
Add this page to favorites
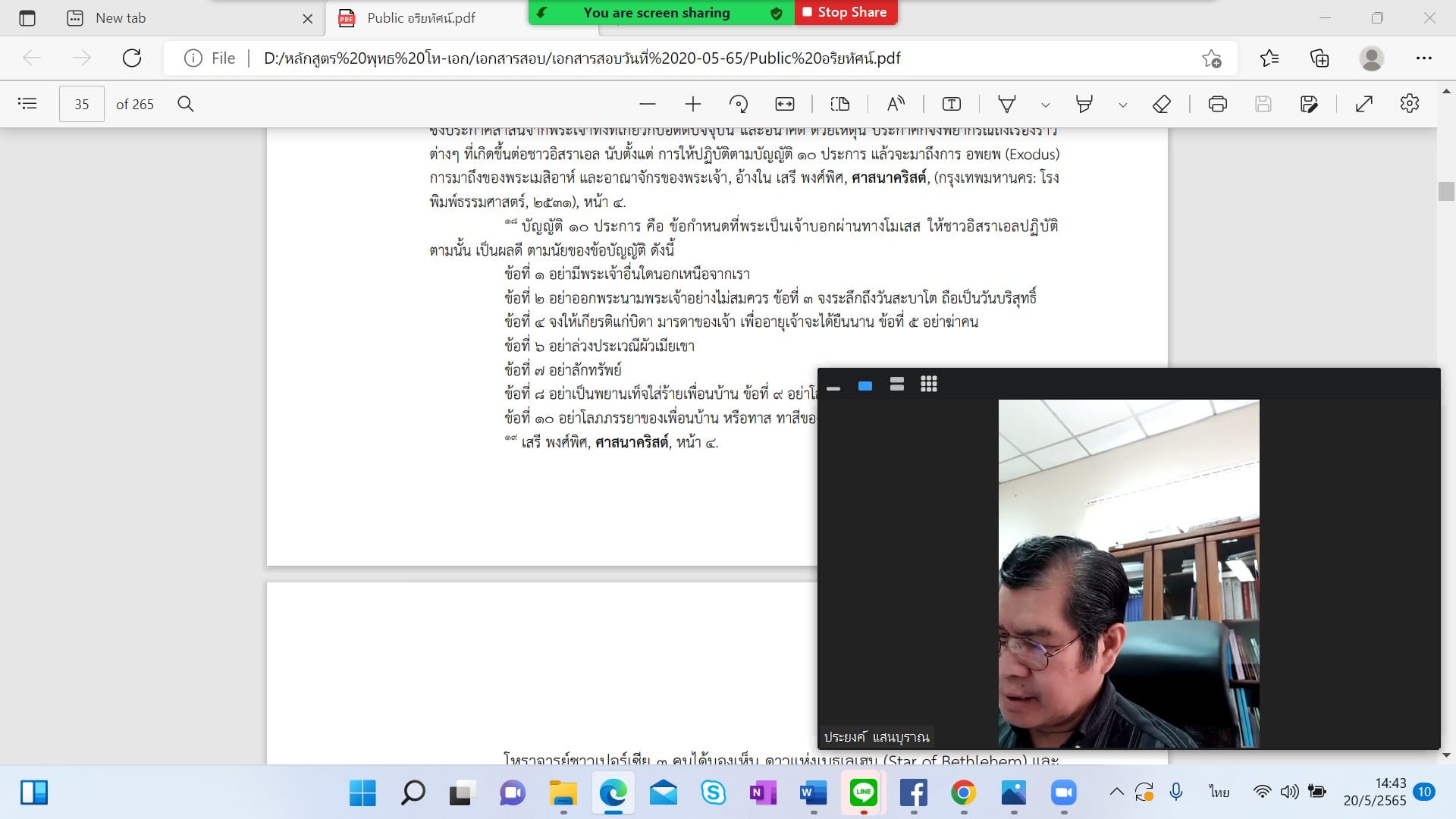pos(1212,58)
